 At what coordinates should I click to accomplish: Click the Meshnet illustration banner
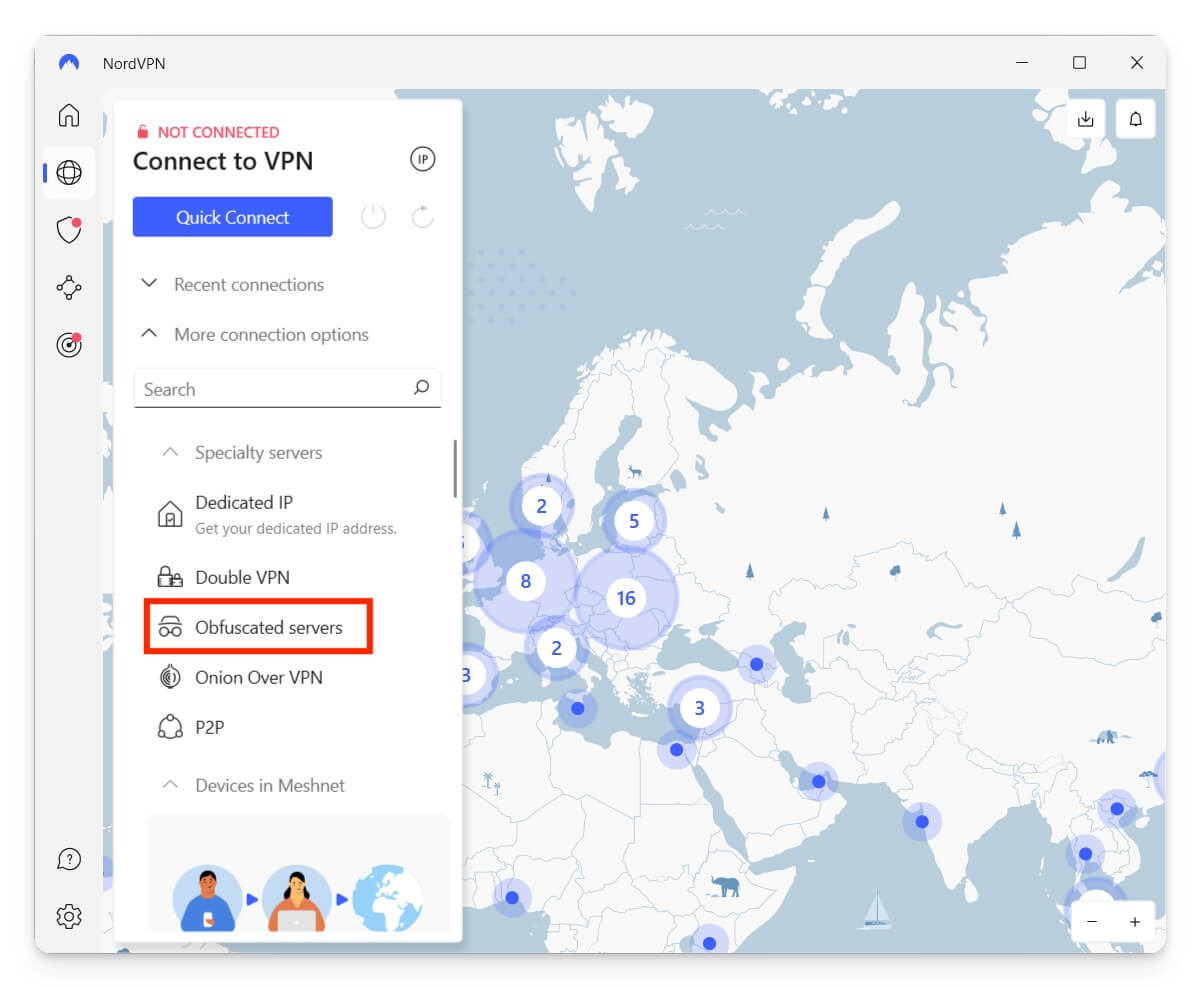click(x=298, y=873)
